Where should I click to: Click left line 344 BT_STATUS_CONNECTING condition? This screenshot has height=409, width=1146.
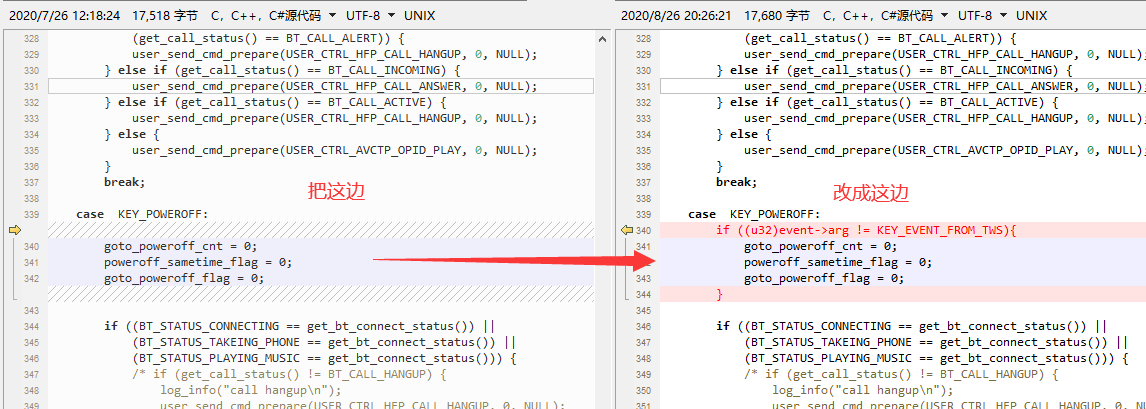pyautogui.click(x=300, y=326)
